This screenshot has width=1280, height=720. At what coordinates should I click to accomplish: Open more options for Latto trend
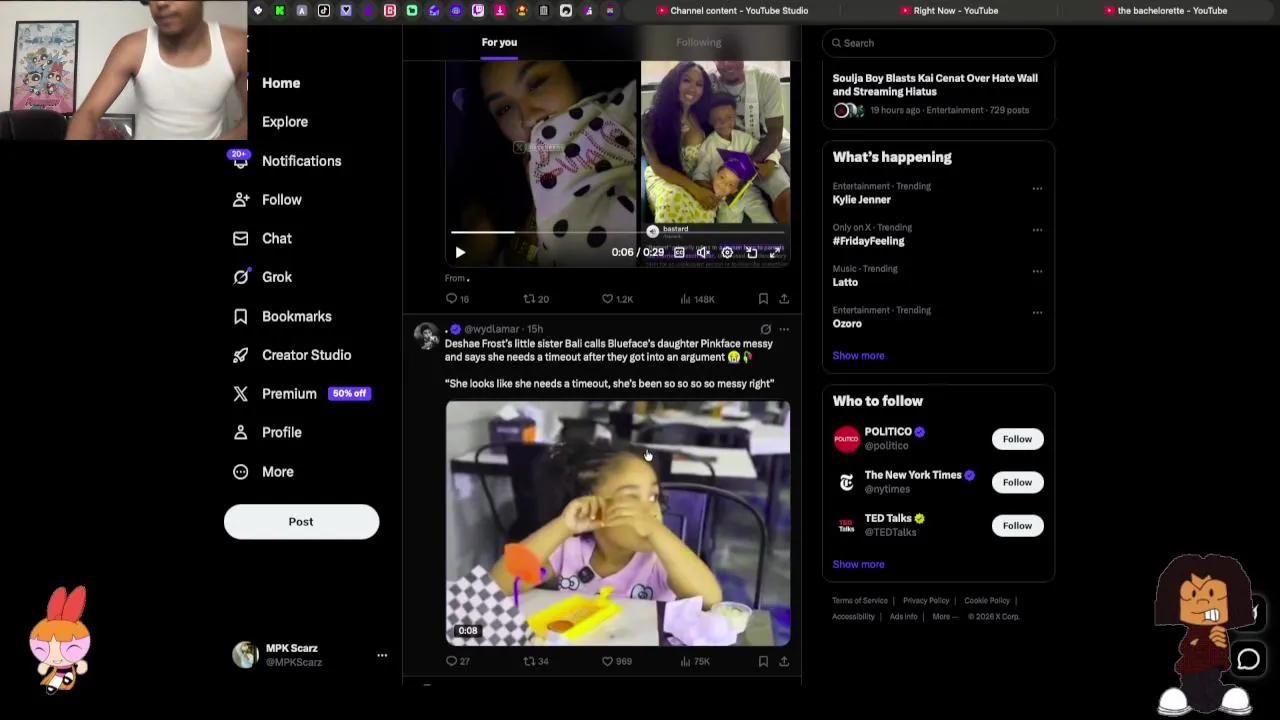pyautogui.click(x=1037, y=271)
